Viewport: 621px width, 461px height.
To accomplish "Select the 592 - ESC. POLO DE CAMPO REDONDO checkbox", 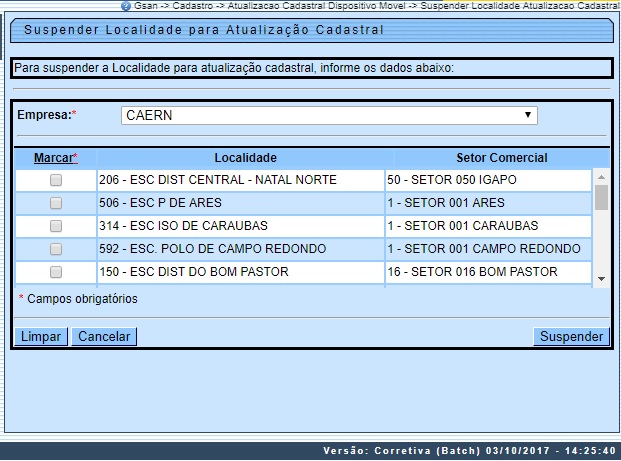I will point(56,249).
